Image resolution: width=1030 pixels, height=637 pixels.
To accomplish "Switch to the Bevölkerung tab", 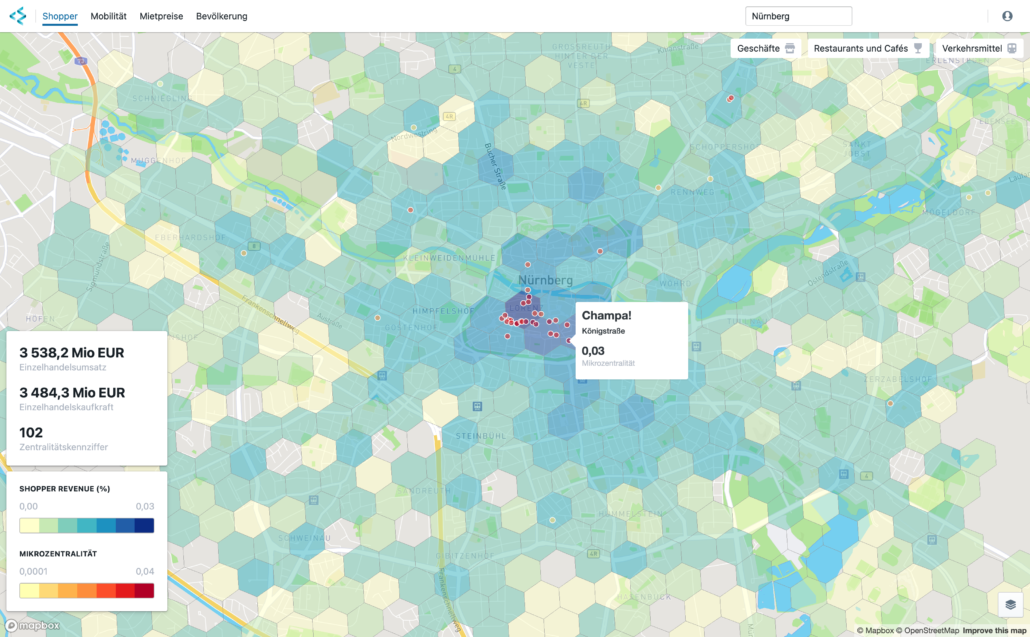I will [x=221, y=16].
